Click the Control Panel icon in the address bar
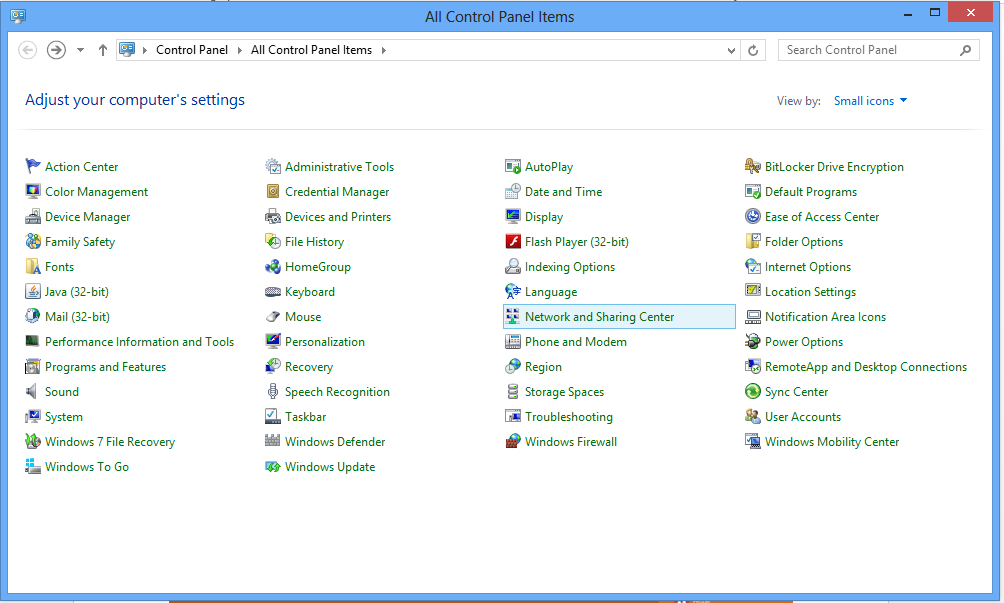1004x603 pixels. pos(127,49)
